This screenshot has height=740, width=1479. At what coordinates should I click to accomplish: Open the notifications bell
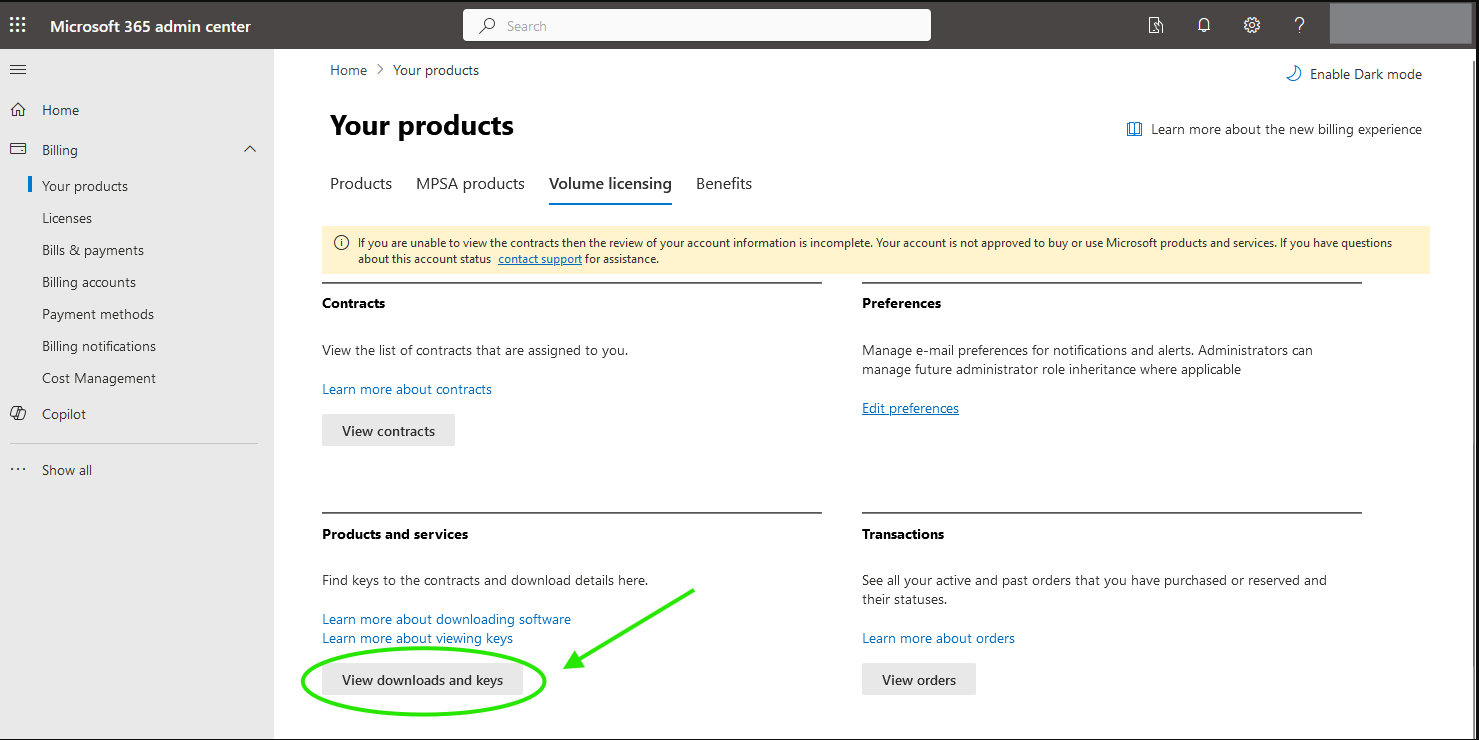(x=1204, y=24)
